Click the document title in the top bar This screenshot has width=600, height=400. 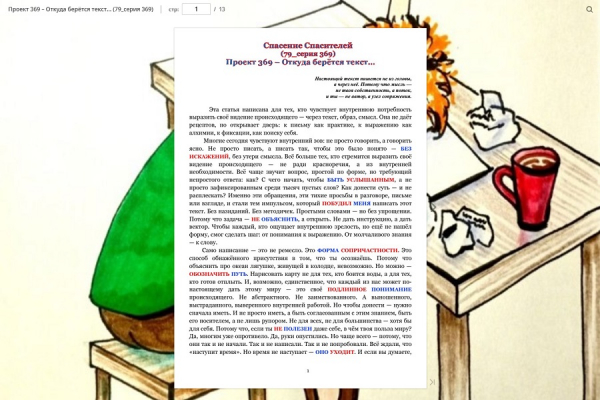coord(80,9)
